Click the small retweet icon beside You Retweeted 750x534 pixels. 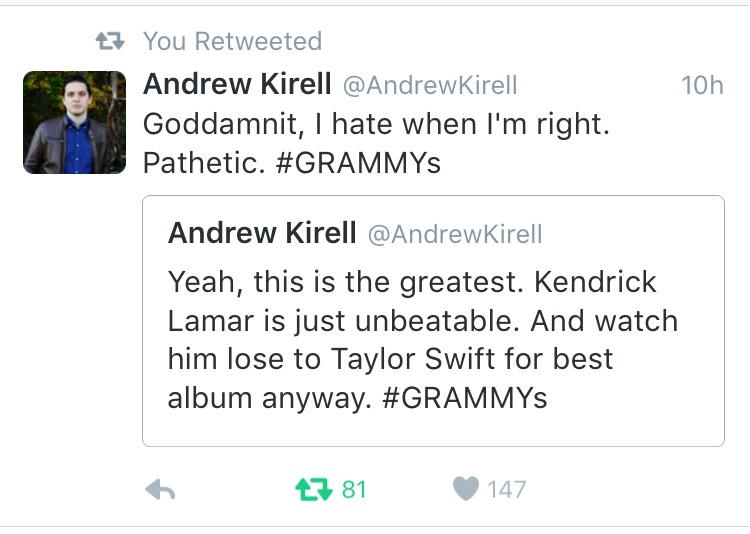coord(110,41)
